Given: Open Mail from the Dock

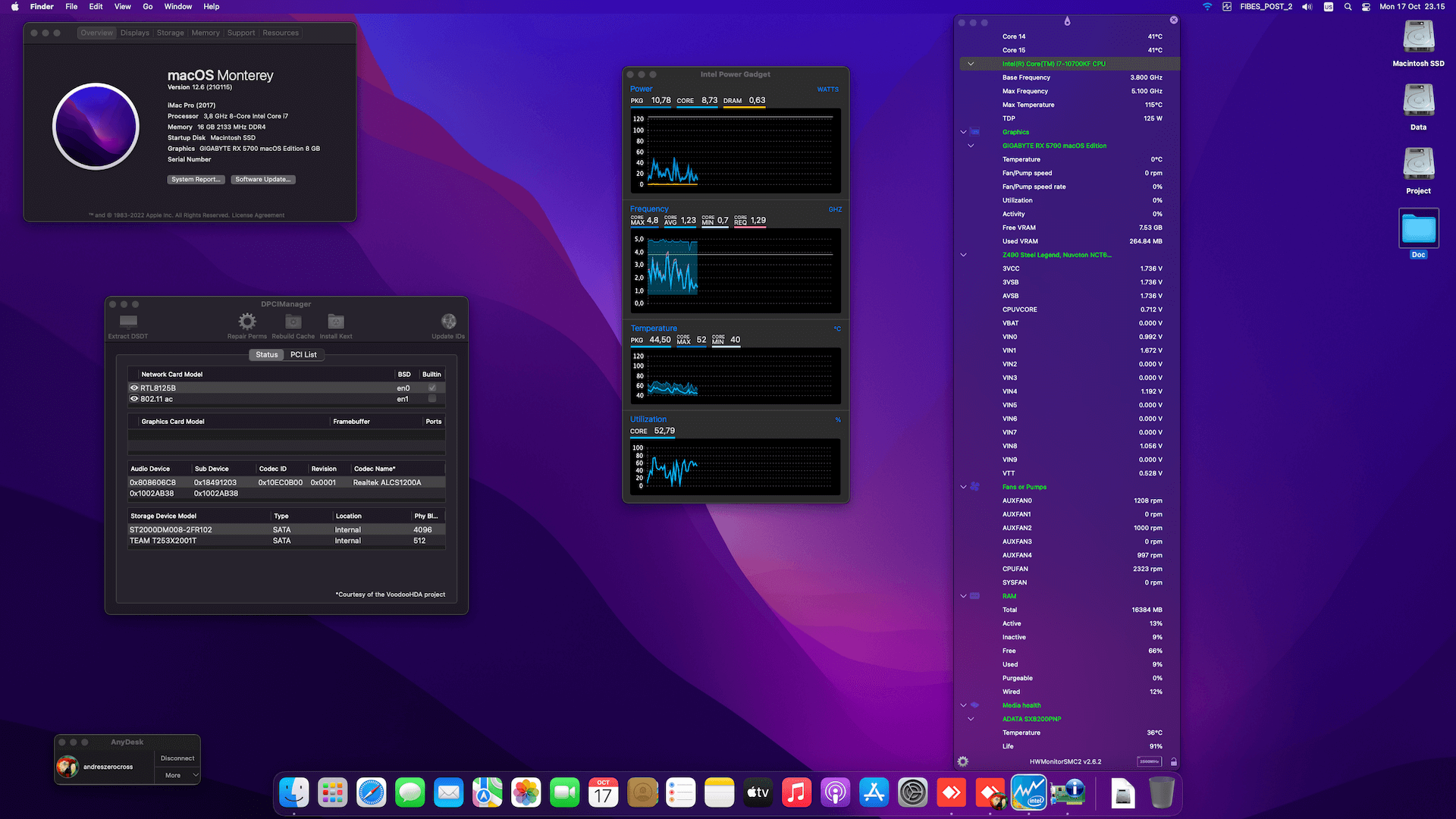Looking at the screenshot, I should click(449, 793).
